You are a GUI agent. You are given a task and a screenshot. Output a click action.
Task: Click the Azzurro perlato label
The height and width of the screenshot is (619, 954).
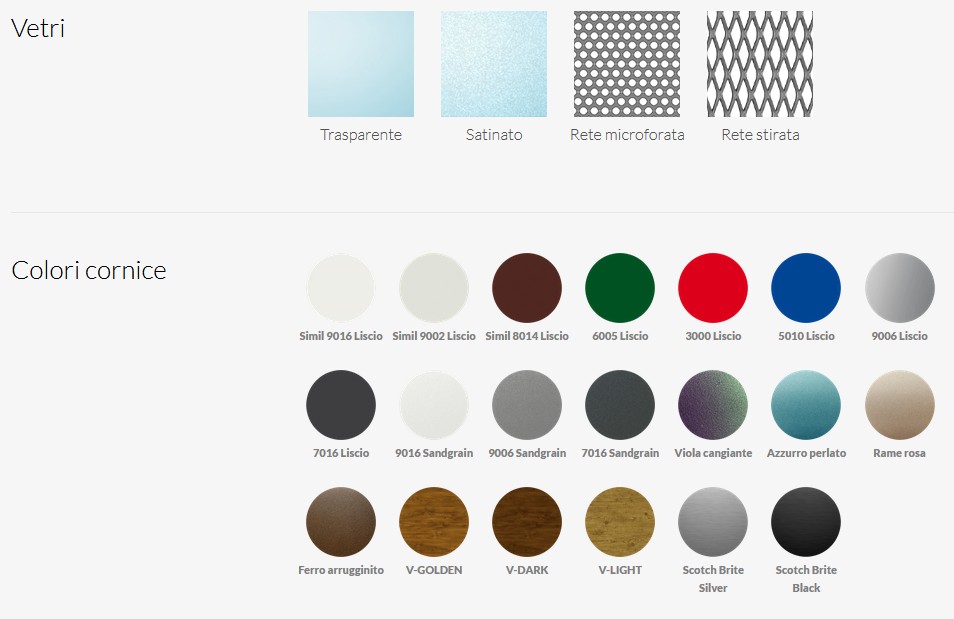(806, 453)
